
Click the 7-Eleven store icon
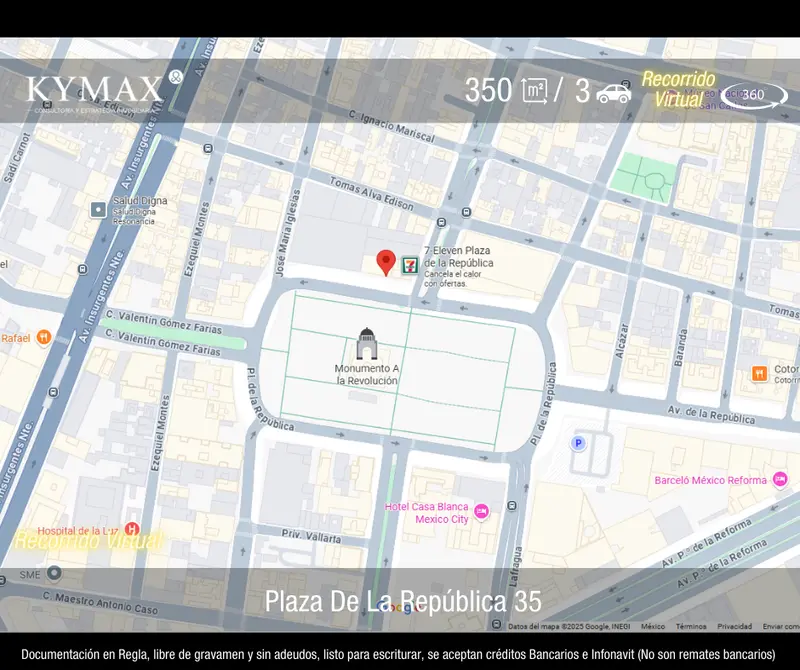(410, 265)
